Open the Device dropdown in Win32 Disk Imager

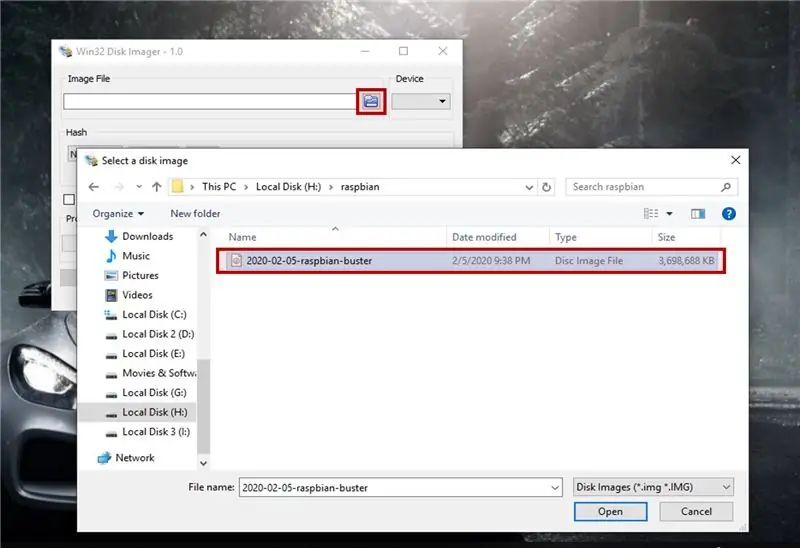421,101
